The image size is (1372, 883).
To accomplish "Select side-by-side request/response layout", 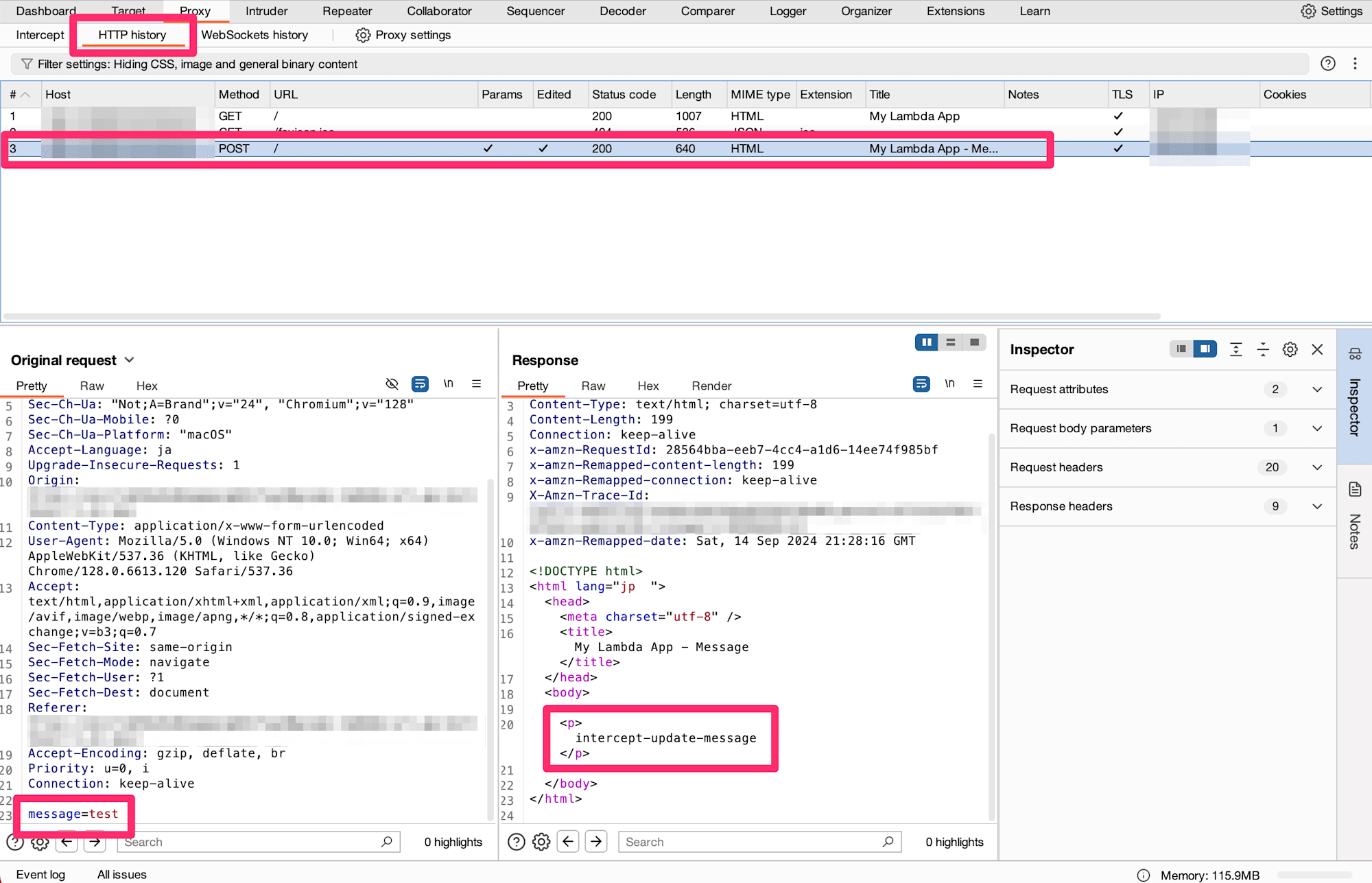I will 927,342.
